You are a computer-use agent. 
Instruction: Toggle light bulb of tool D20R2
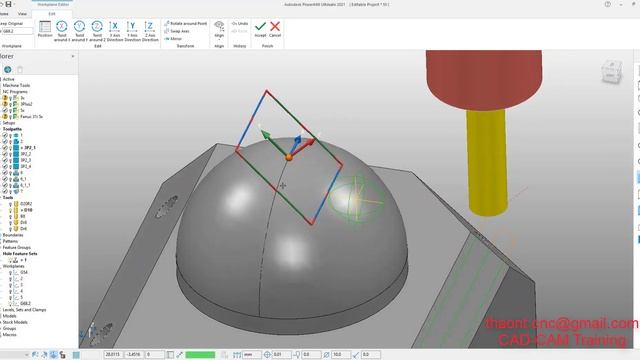point(11,204)
